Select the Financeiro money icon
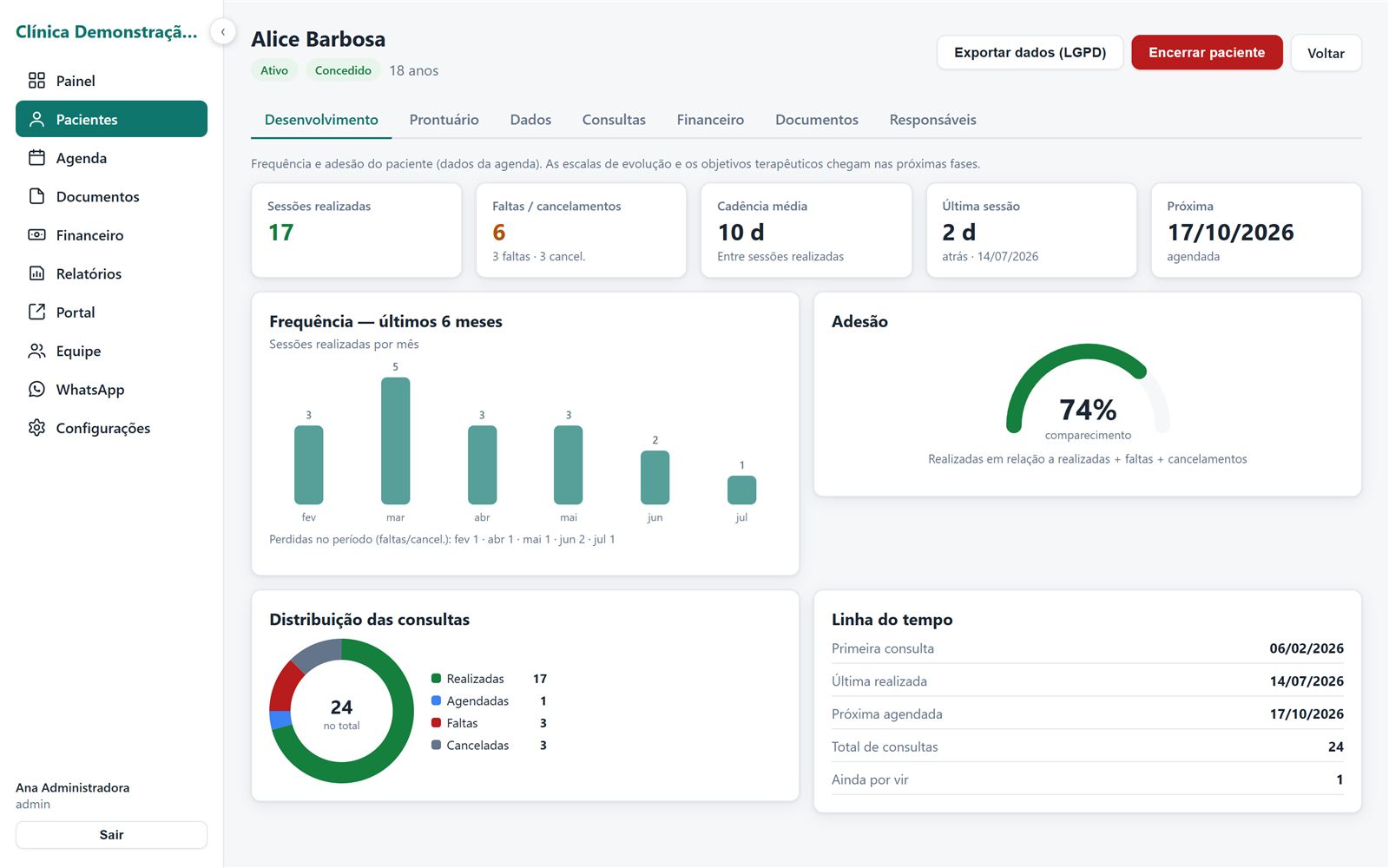 click(36, 235)
